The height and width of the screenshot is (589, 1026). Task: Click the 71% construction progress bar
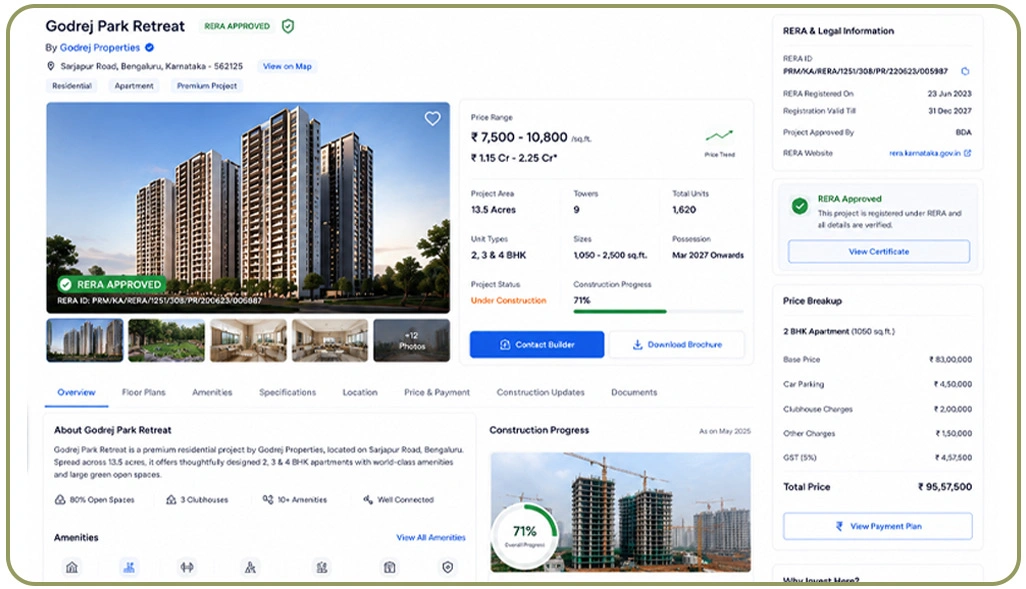tap(658, 312)
